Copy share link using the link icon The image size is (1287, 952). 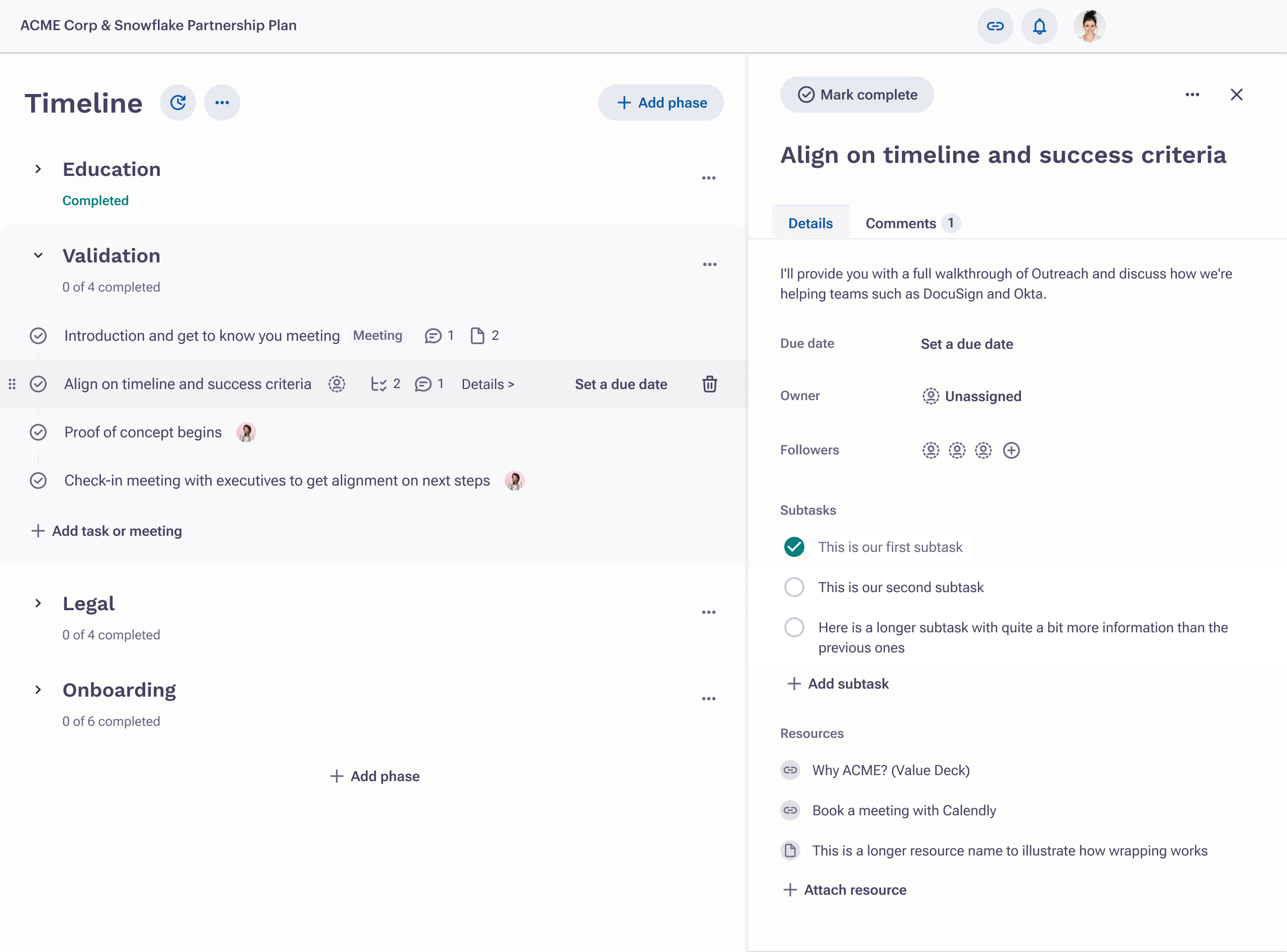995,26
